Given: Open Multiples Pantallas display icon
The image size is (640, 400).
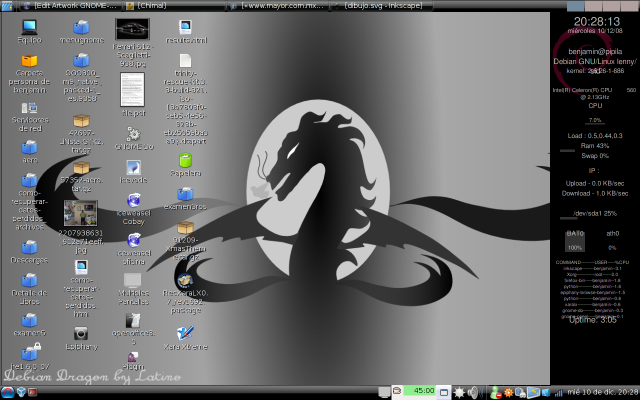Looking at the screenshot, I should coord(133,280).
